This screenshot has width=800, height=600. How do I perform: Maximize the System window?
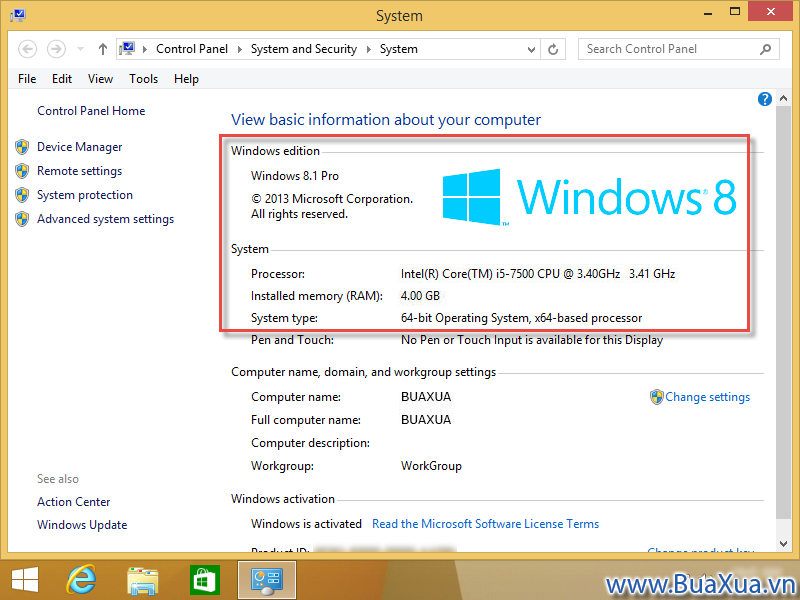coord(735,12)
